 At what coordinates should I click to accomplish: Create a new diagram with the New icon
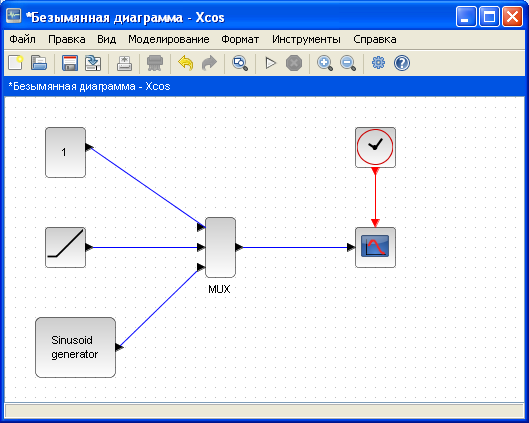coord(16,63)
